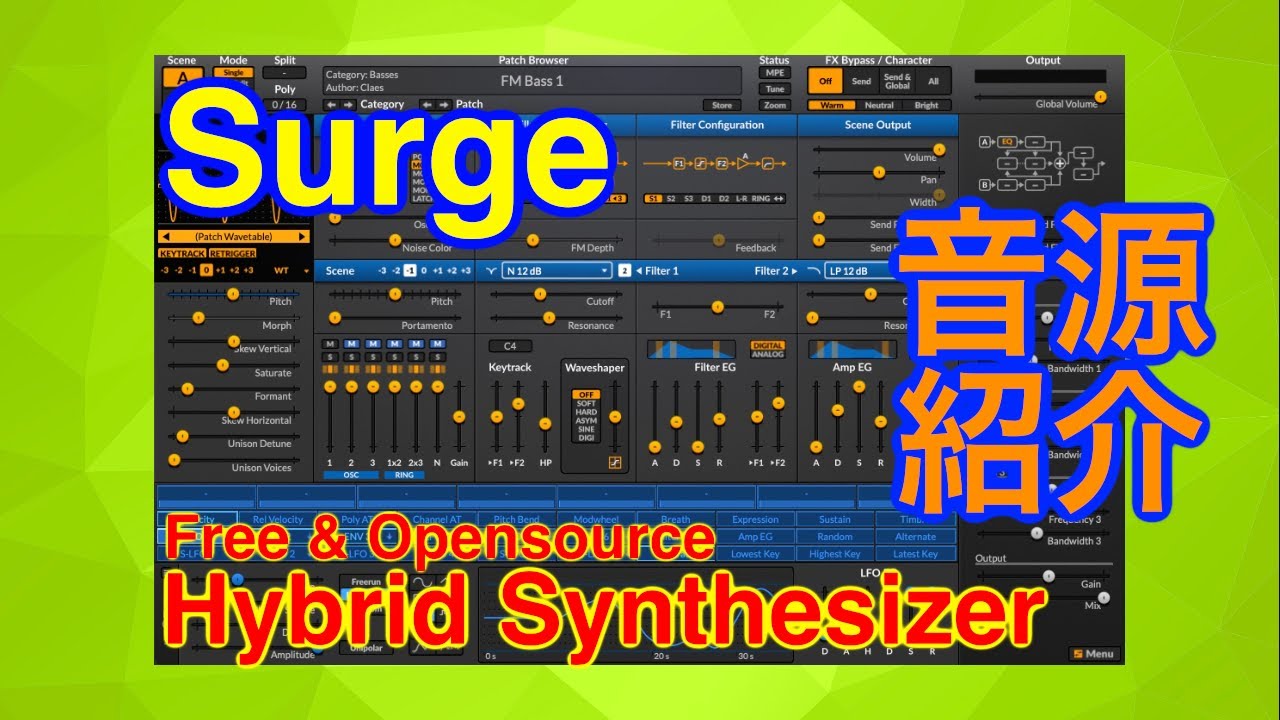
Task: Toggle RETRIGGER on the oscillator
Action: (x=232, y=253)
